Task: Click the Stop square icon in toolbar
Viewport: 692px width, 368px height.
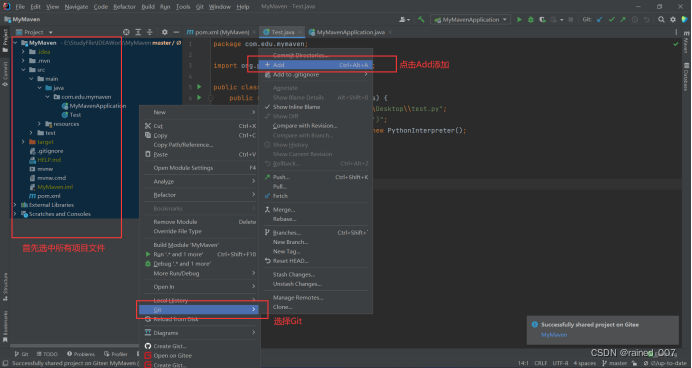Action: coord(571,19)
